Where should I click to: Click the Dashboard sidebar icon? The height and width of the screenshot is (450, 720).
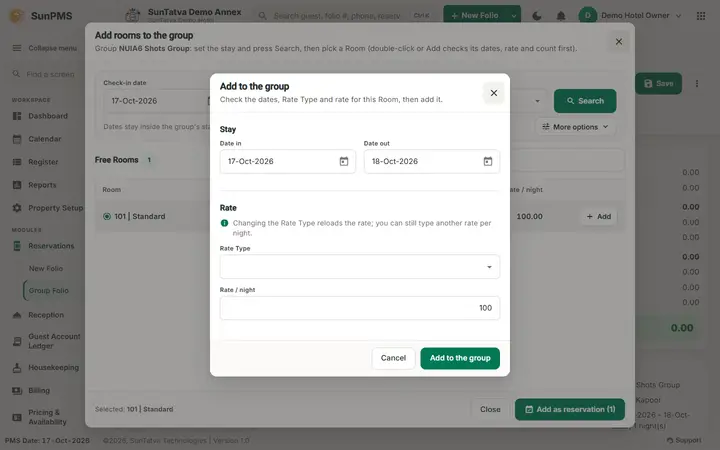[x=17, y=116]
